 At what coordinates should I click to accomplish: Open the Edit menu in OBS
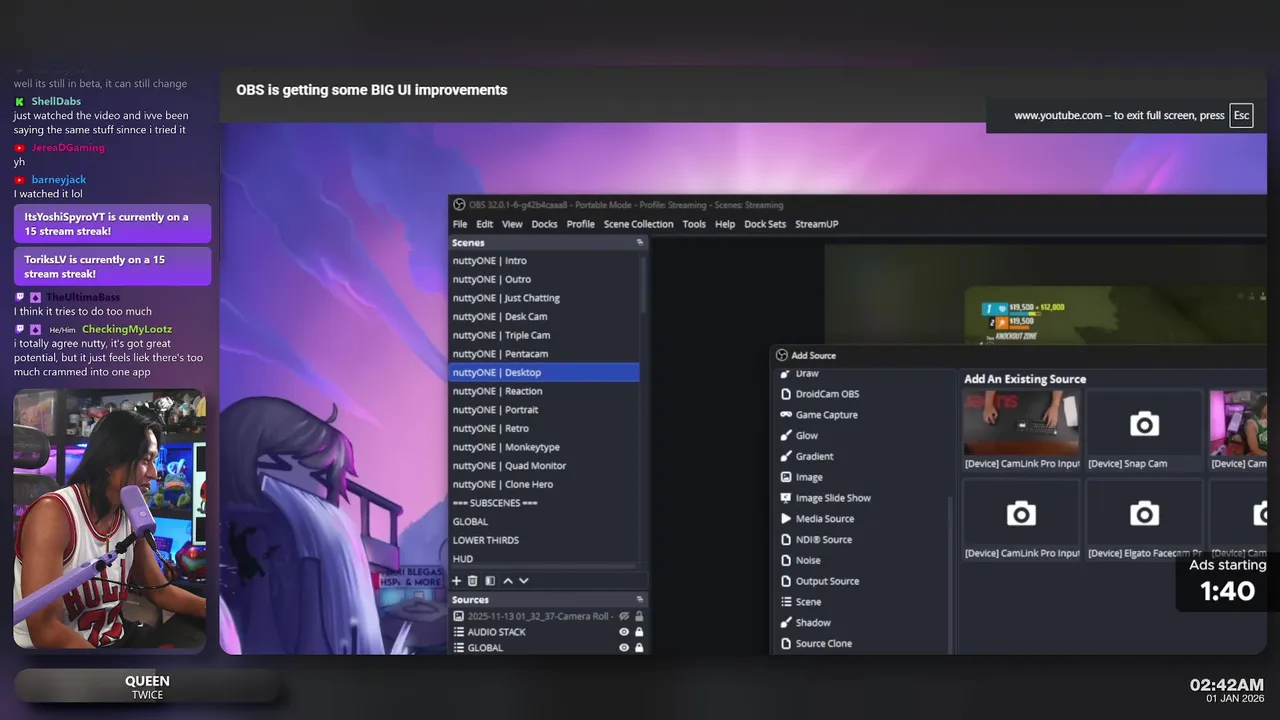(484, 224)
